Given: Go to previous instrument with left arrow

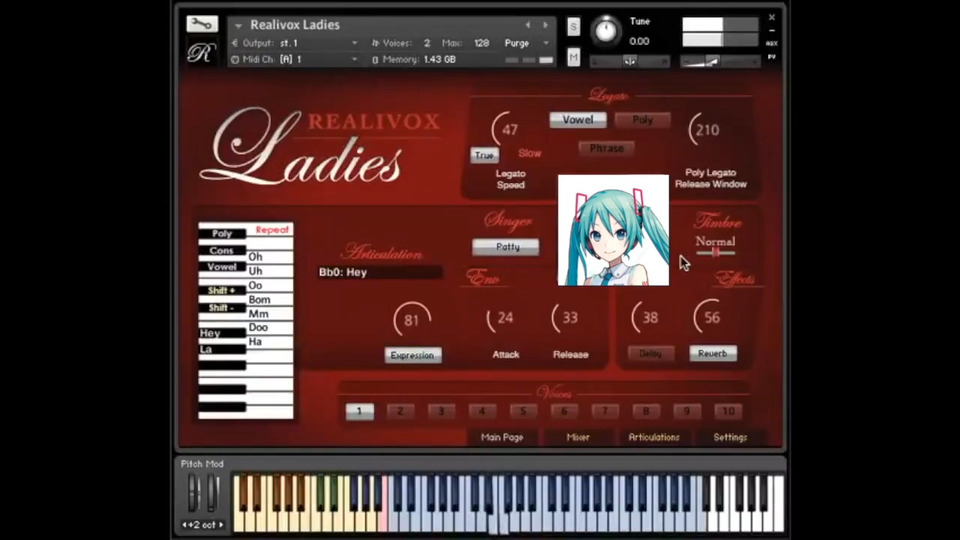Looking at the screenshot, I should [x=528, y=25].
